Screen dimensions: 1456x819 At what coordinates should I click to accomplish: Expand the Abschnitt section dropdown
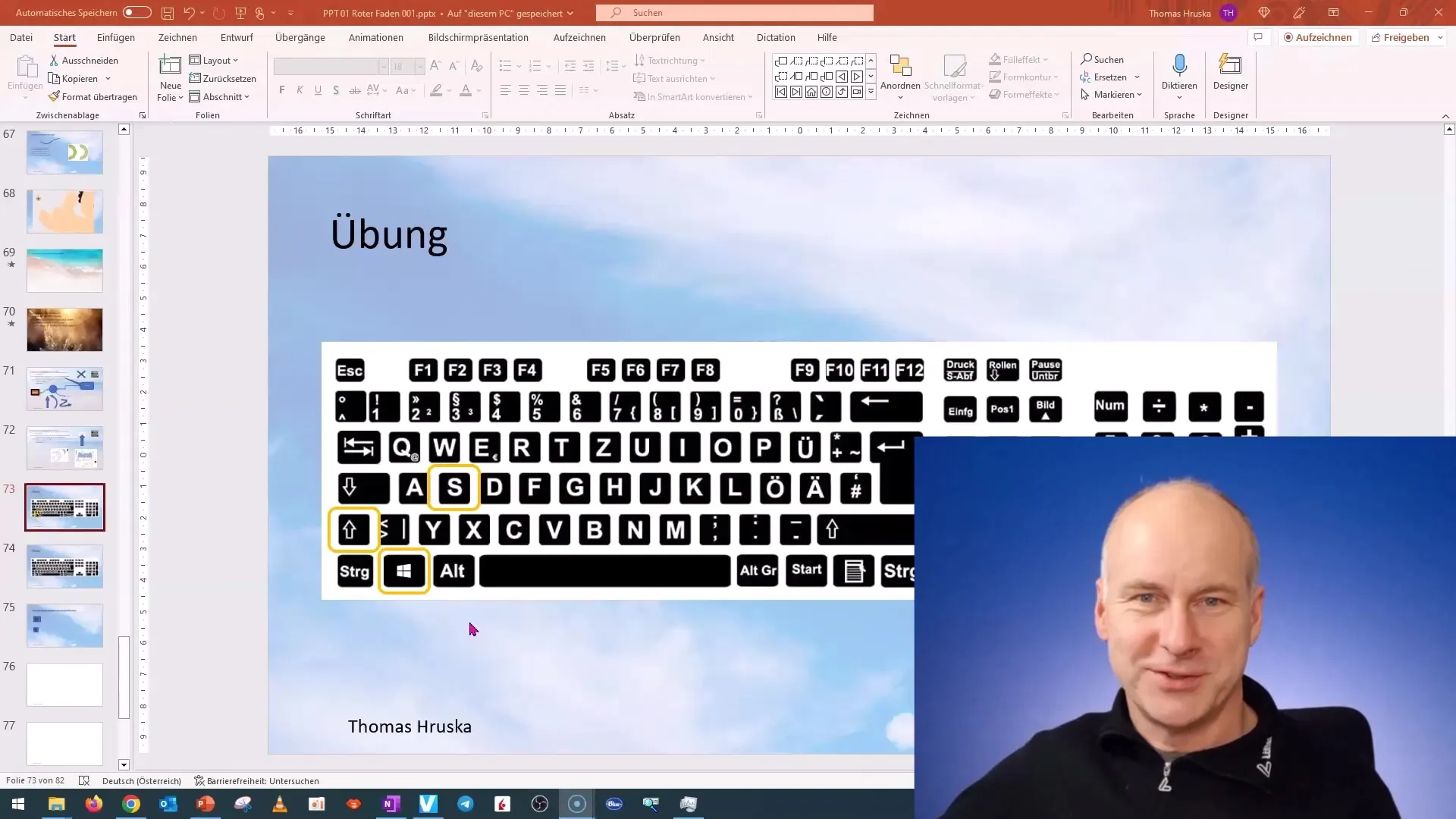click(247, 97)
